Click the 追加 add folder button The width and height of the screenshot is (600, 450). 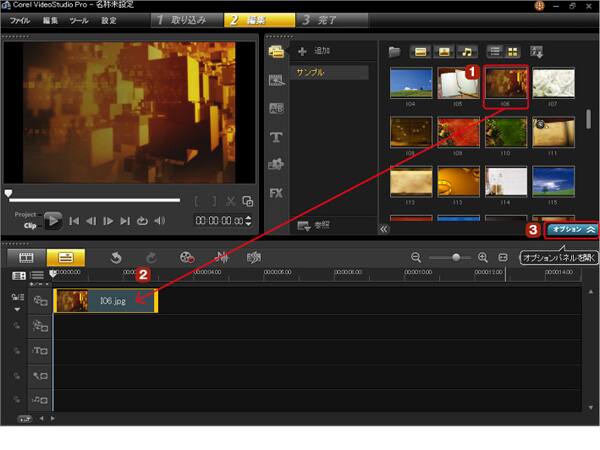pos(314,51)
